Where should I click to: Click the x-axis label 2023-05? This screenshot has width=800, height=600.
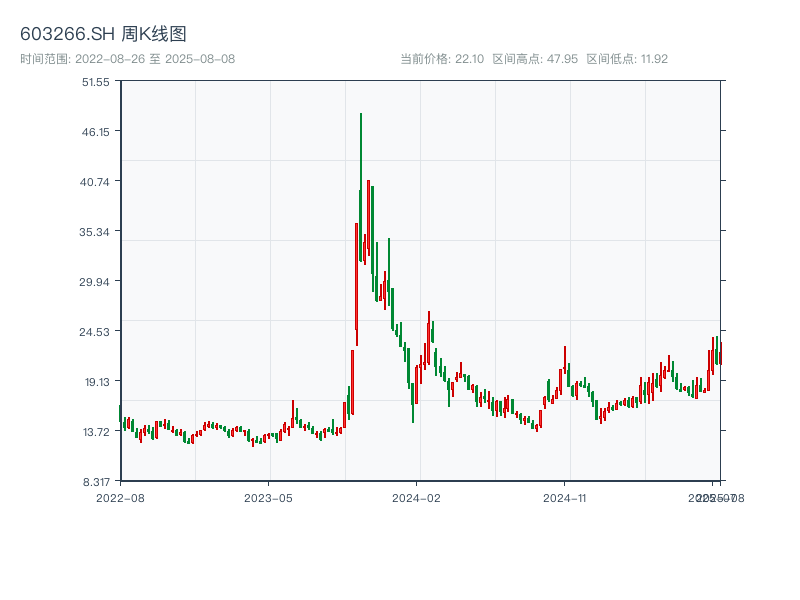click(268, 498)
